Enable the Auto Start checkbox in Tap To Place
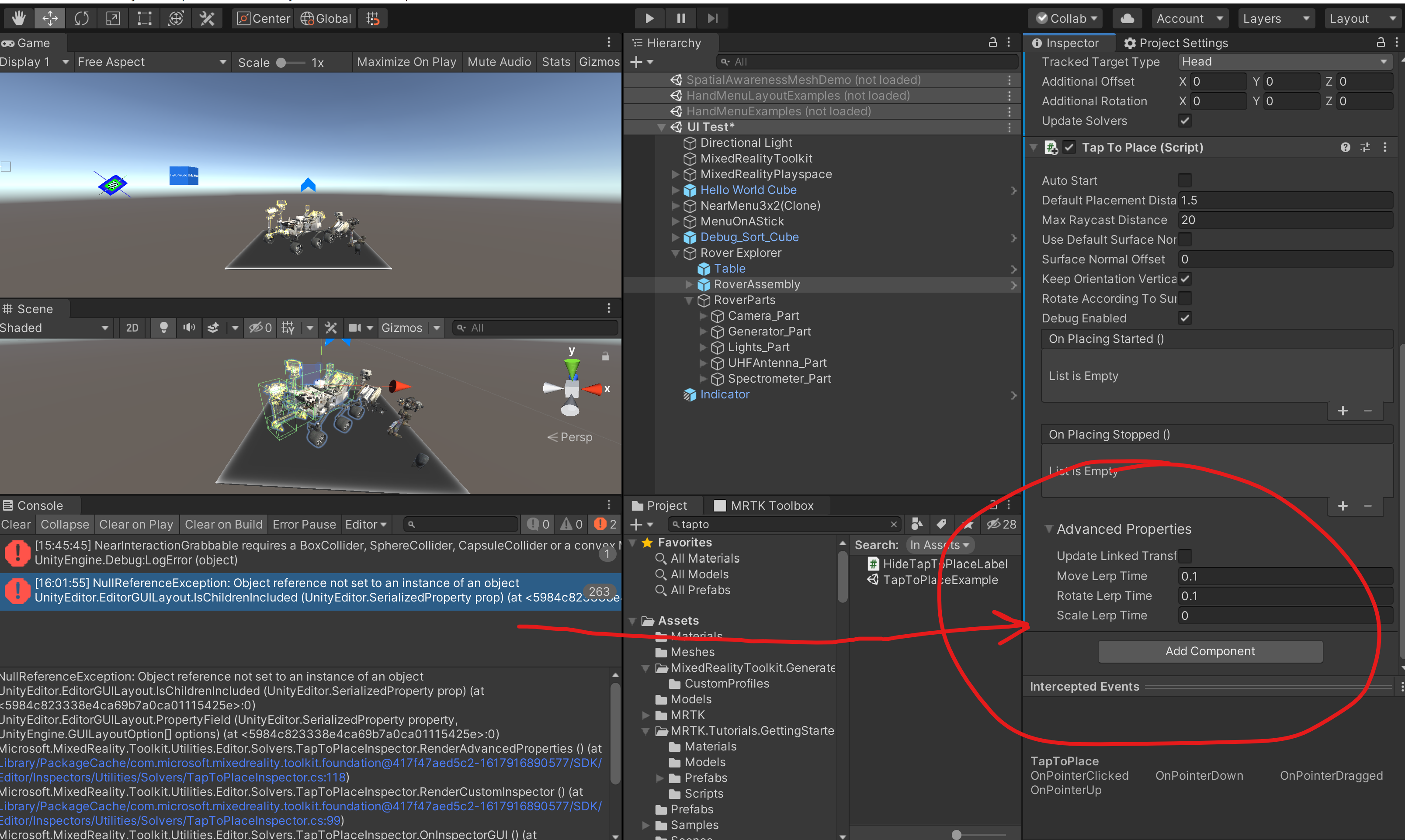 click(x=1185, y=180)
